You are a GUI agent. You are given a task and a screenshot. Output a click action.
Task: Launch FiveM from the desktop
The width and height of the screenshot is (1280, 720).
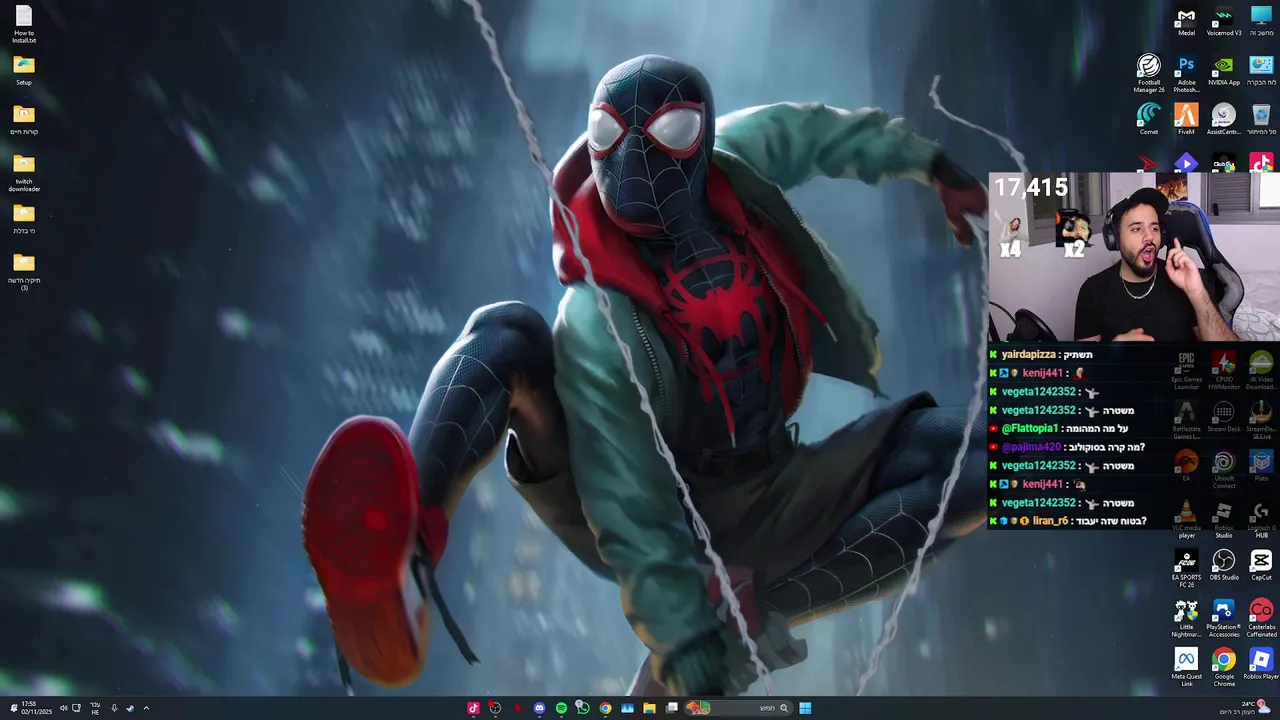point(1186,120)
